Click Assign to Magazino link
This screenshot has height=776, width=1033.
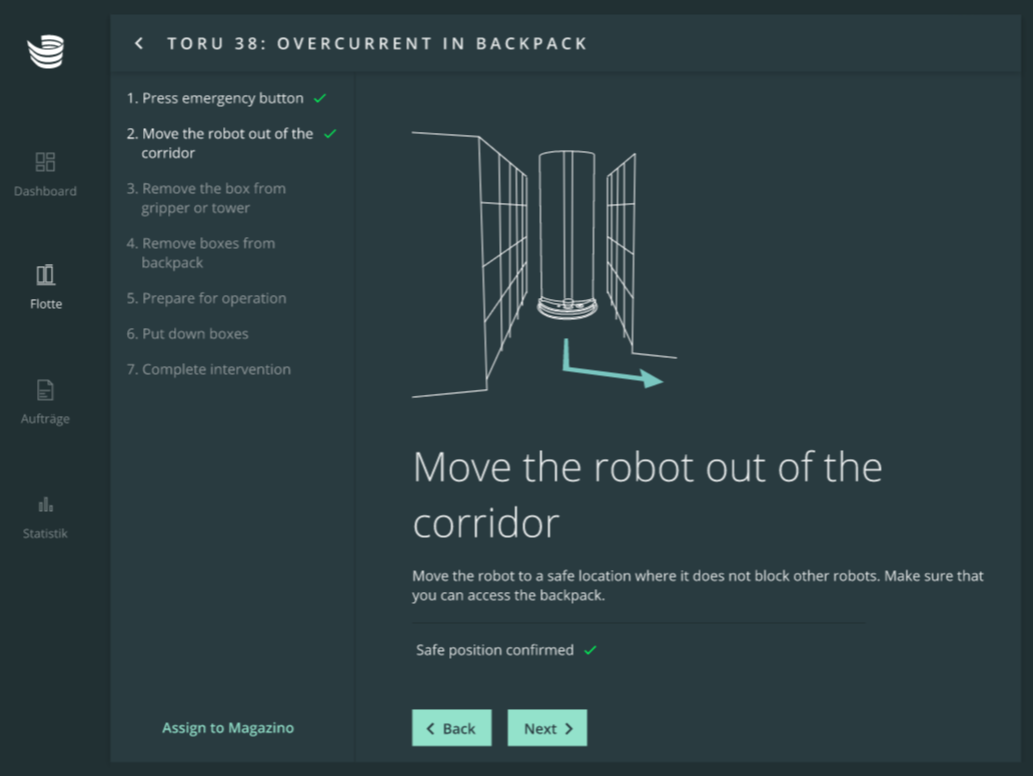click(228, 728)
